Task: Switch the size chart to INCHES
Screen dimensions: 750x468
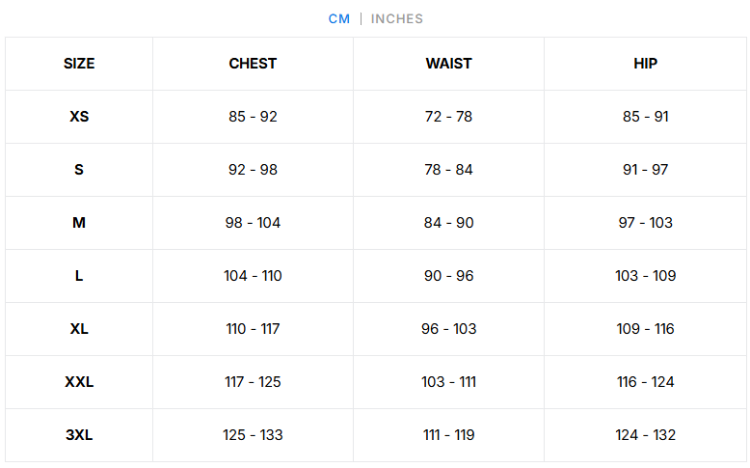Action: click(x=397, y=19)
